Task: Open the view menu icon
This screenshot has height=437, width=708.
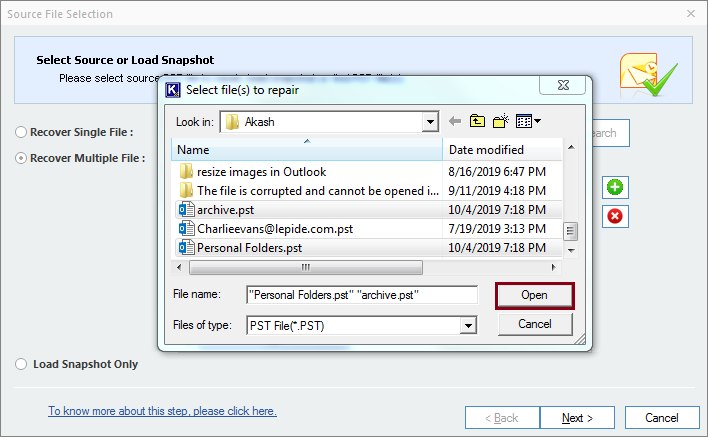Action: click(527, 122)
